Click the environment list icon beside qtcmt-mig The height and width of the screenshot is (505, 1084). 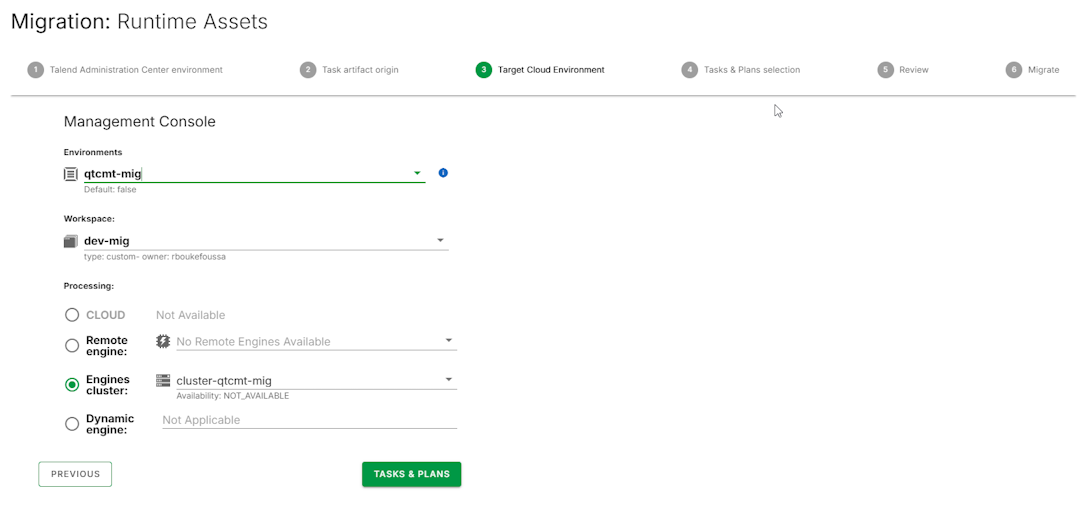pos(70,174)
